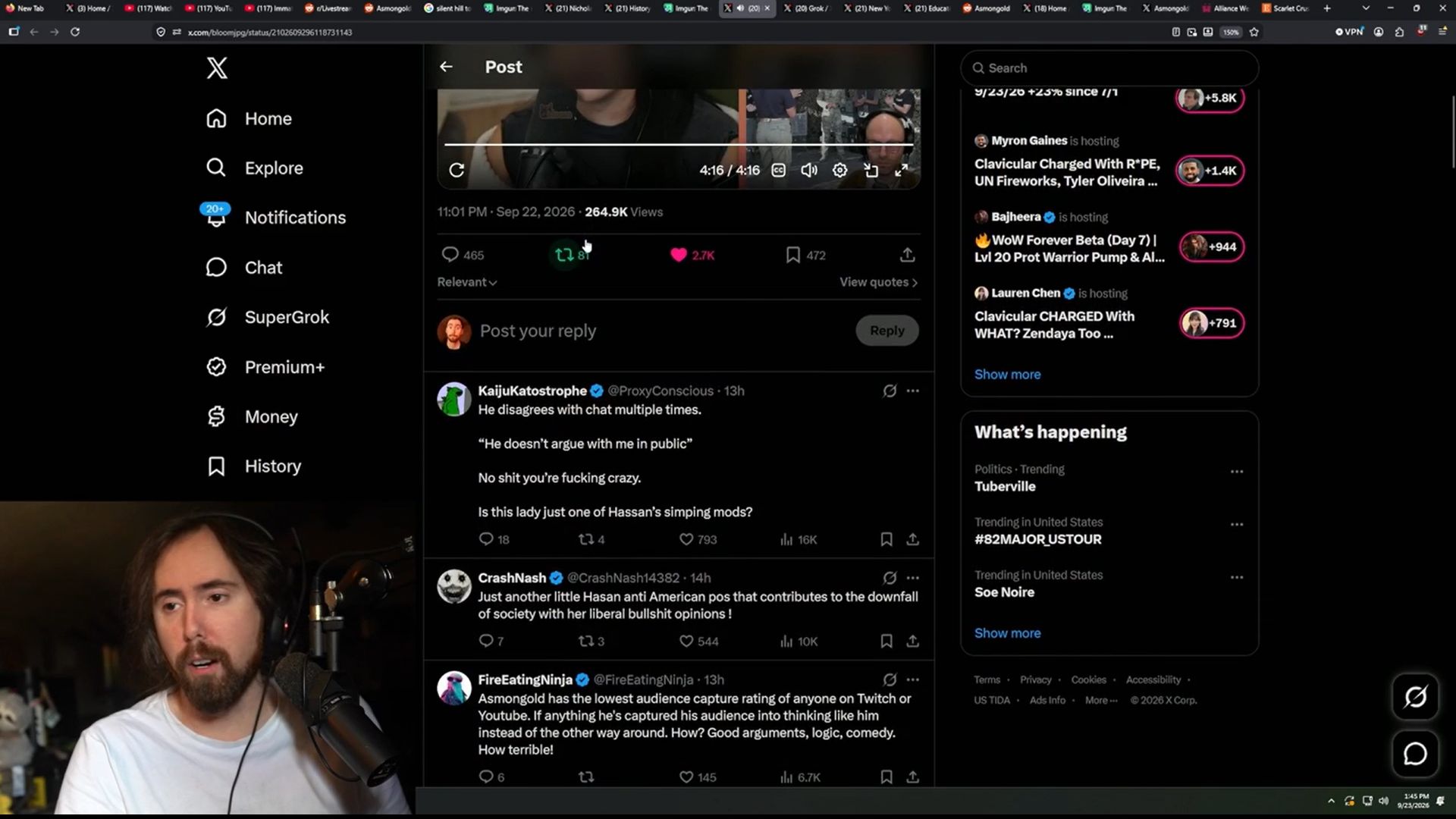Replay the video with the replay icon
This screenshot has width=1456, height=819.
457,170
